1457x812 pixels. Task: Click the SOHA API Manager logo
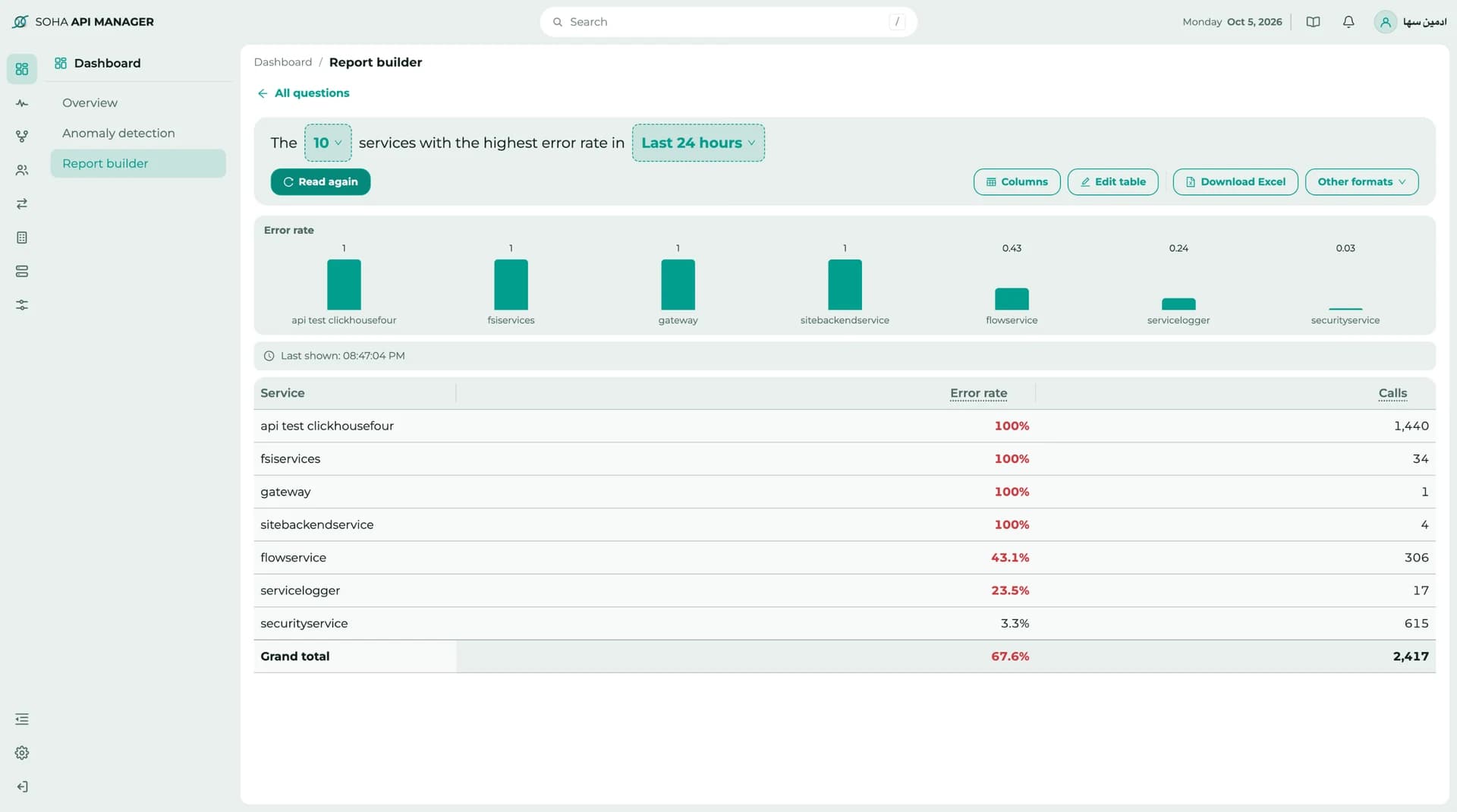(x=83, y=22)
